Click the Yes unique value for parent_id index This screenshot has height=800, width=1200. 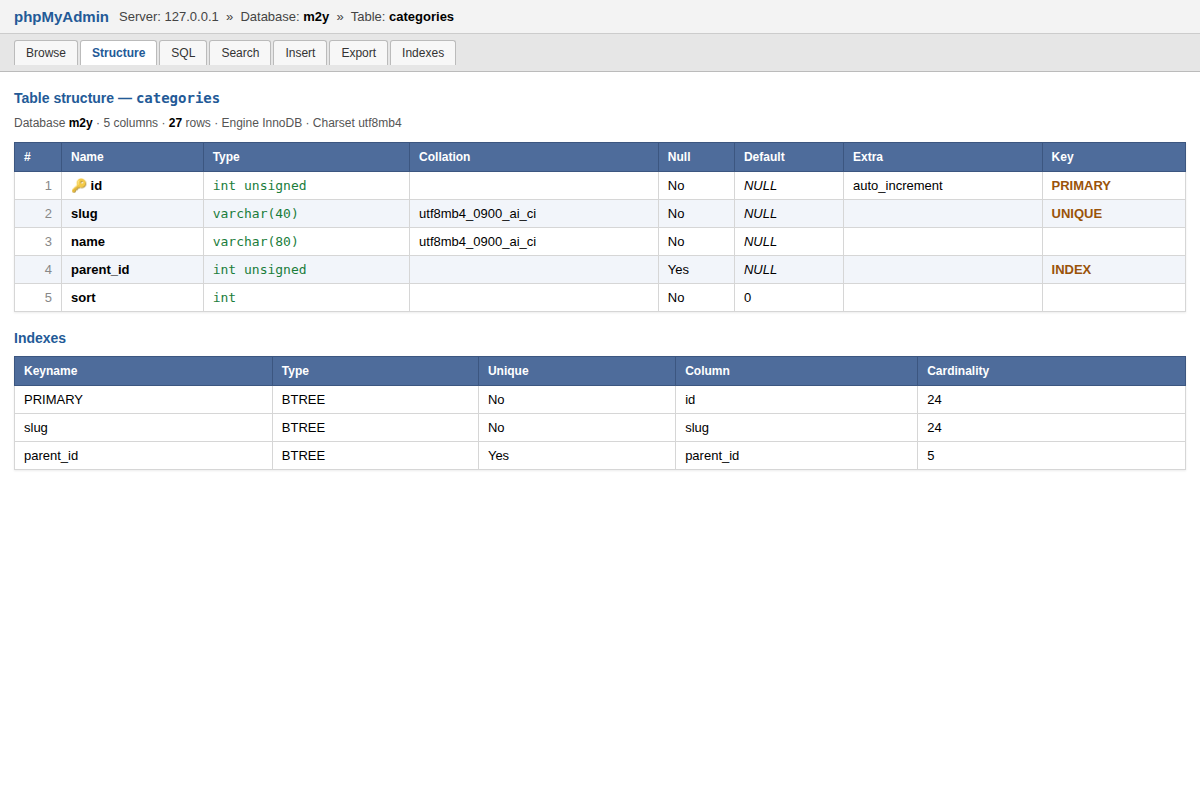point(498,455)
